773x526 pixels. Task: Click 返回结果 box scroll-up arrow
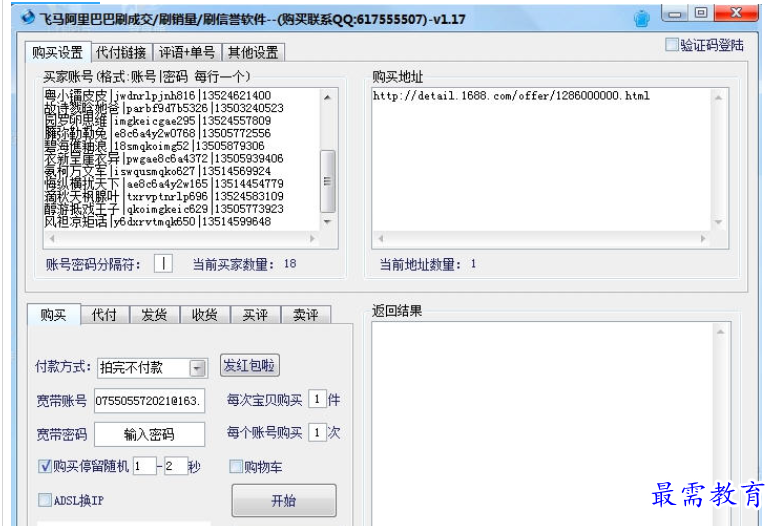pyautogui.click(x=721, y=332)
